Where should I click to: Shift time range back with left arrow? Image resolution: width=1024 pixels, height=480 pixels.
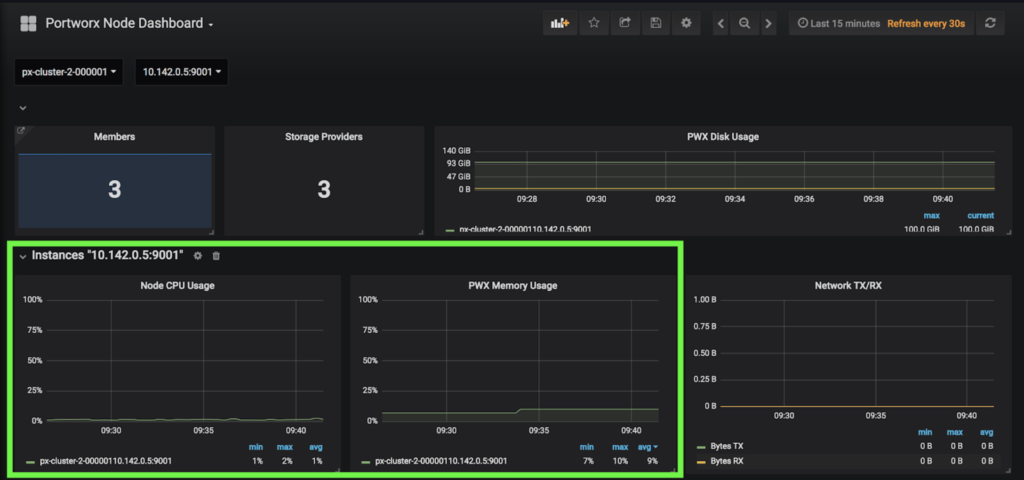tap(720, 23)
